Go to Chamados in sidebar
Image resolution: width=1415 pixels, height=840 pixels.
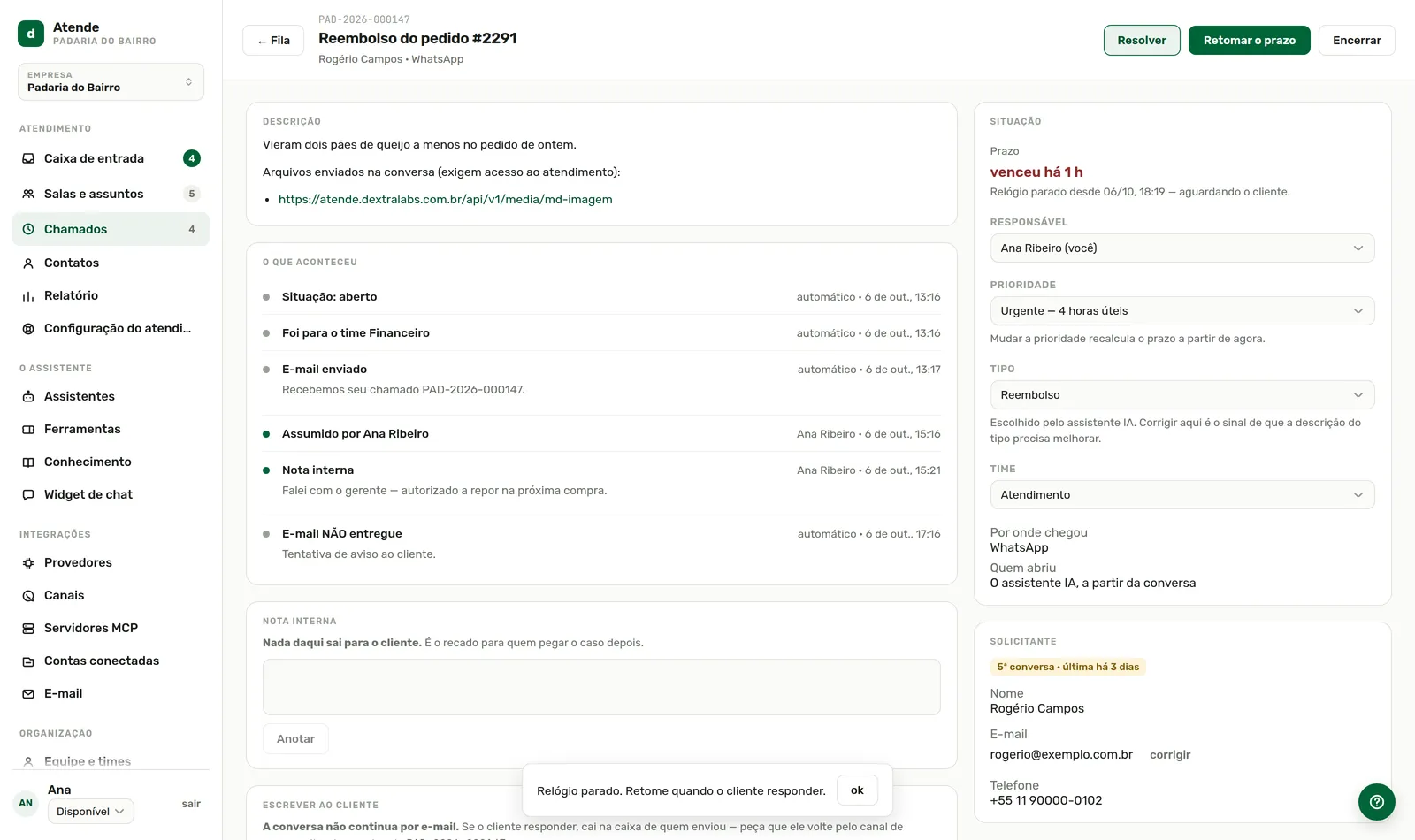click(x=111, y=229)
